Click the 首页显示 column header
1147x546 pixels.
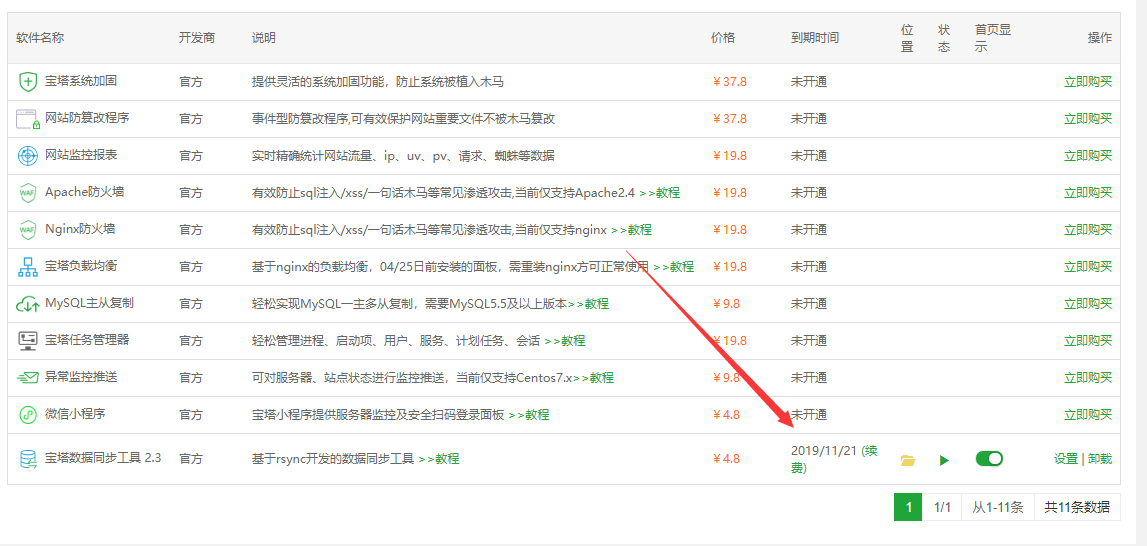coord(993,38)
